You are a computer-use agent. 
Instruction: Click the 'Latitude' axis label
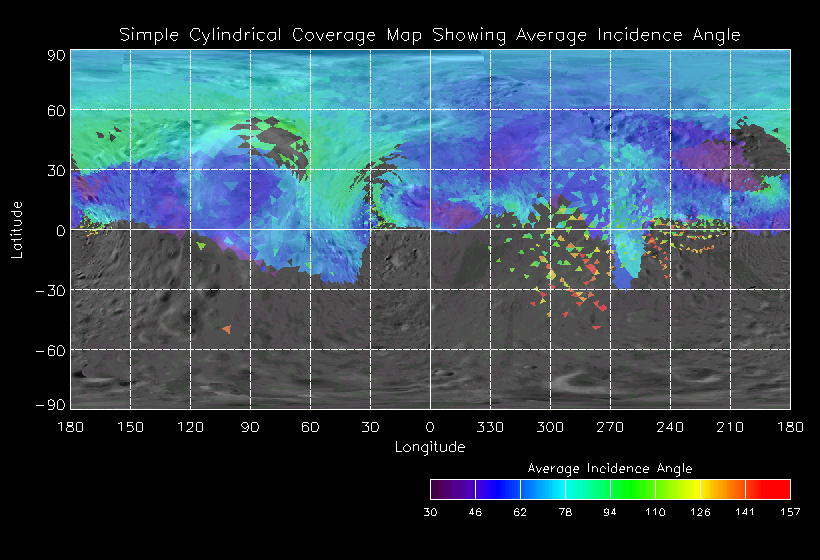point(17,230)
